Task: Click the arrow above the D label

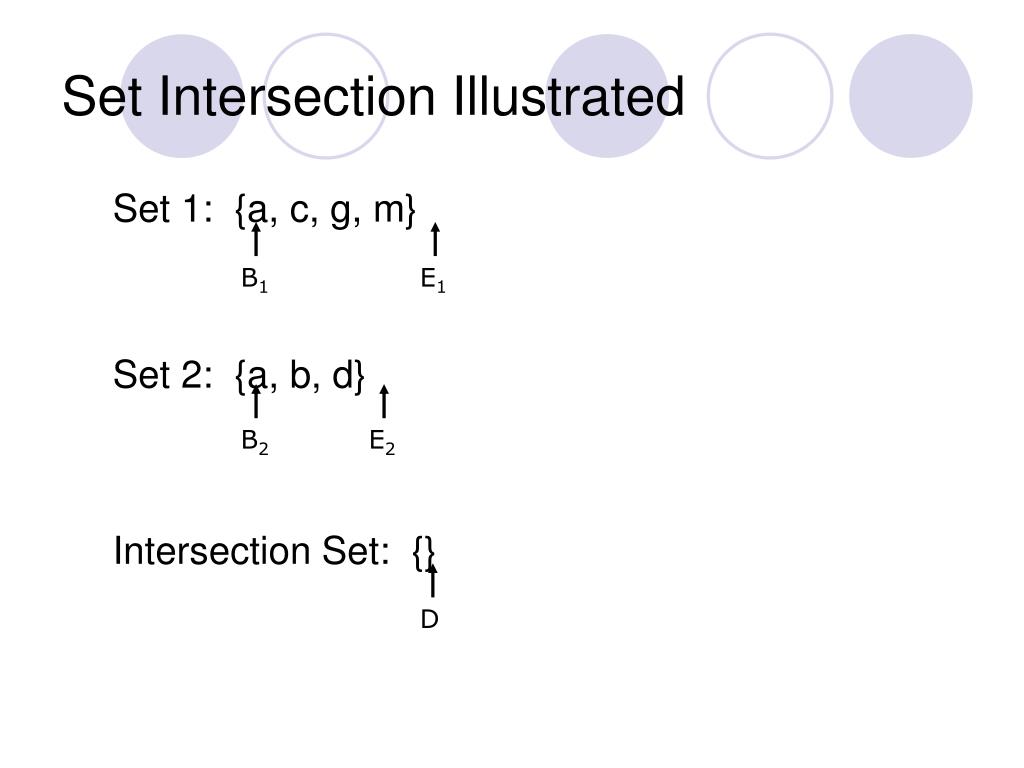Action: [432, 580]
